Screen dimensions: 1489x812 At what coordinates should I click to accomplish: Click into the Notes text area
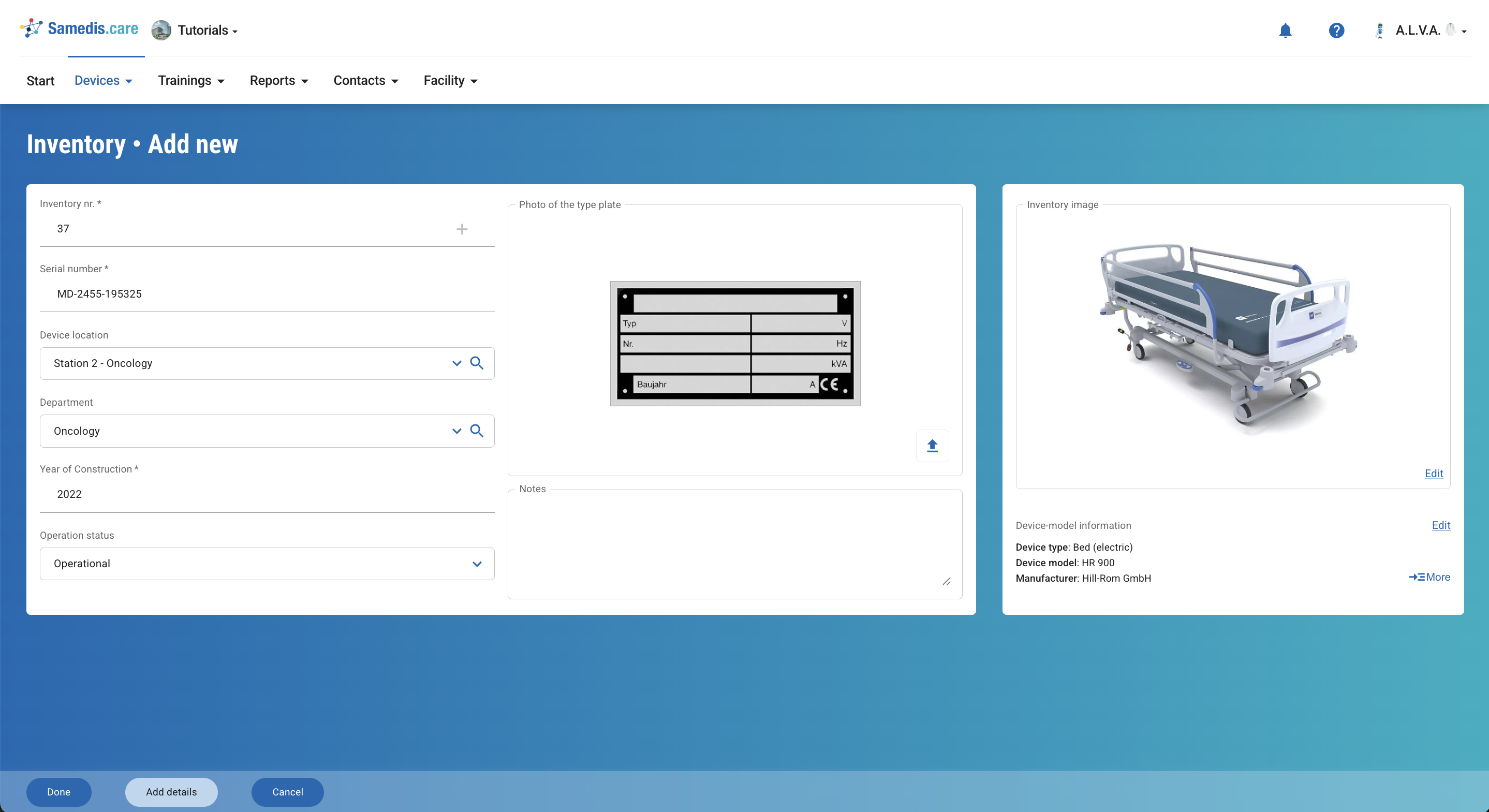click(x=734, y=543)
